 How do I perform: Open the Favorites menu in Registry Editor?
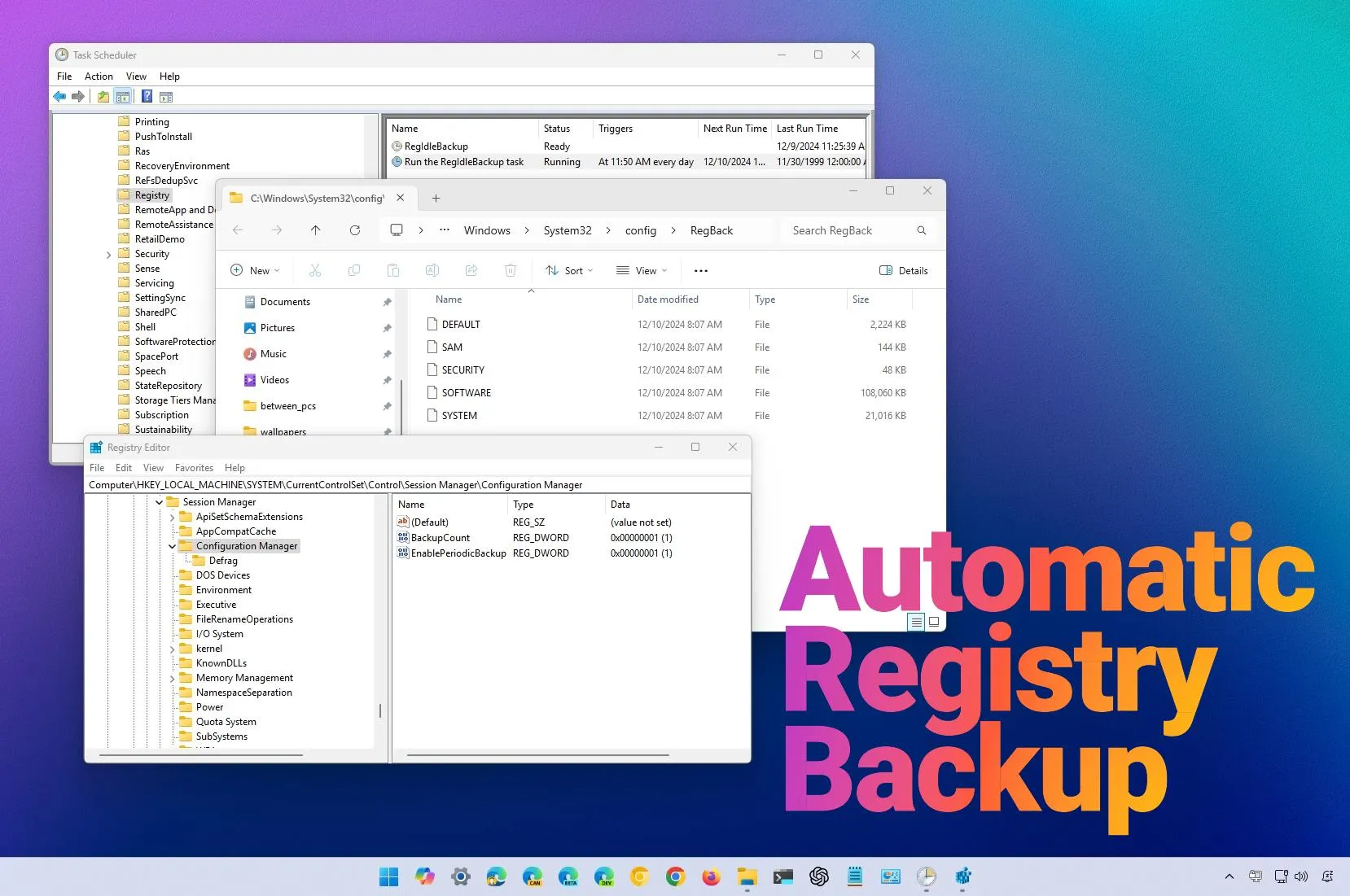(x=194, y=468)
